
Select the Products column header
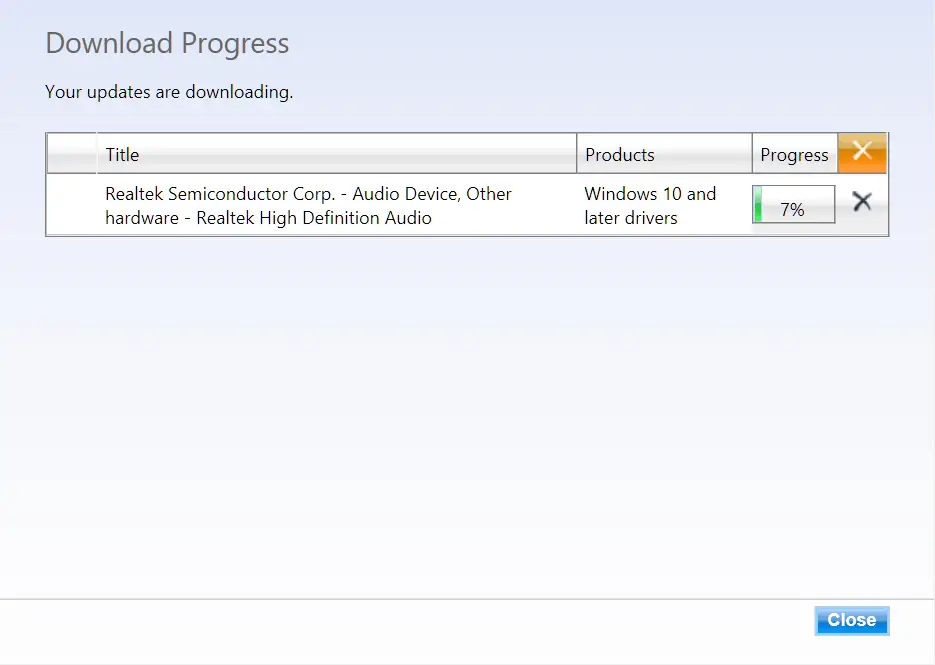tap(664, 154)
